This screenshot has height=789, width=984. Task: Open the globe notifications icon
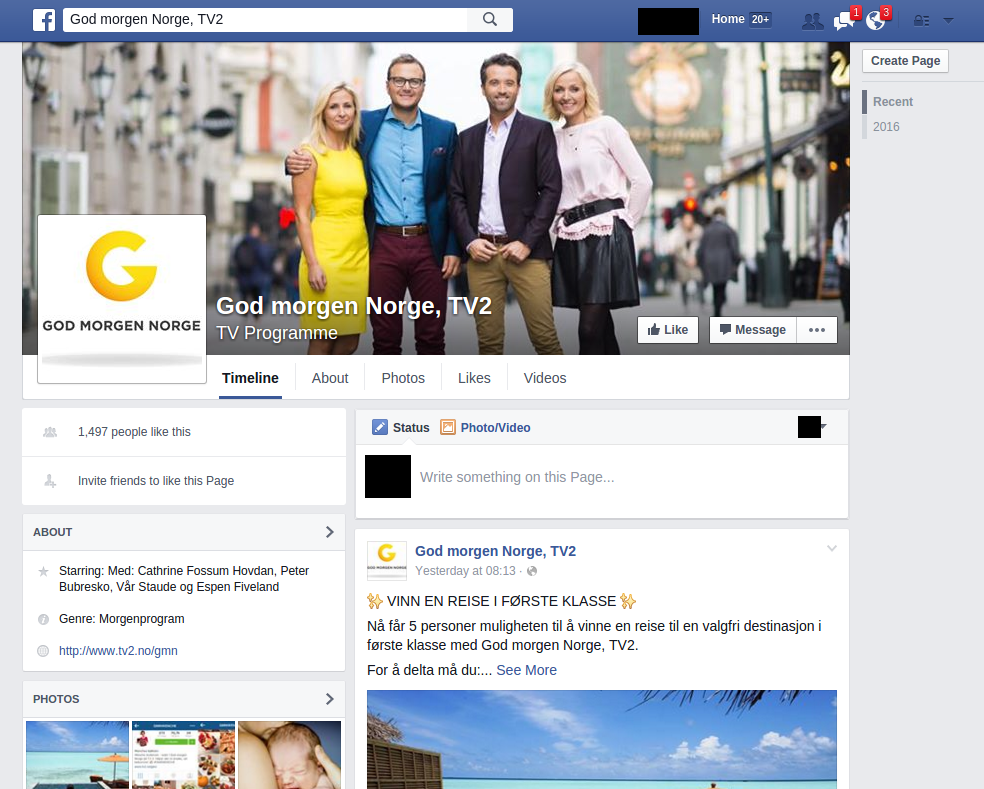[877, 19]
